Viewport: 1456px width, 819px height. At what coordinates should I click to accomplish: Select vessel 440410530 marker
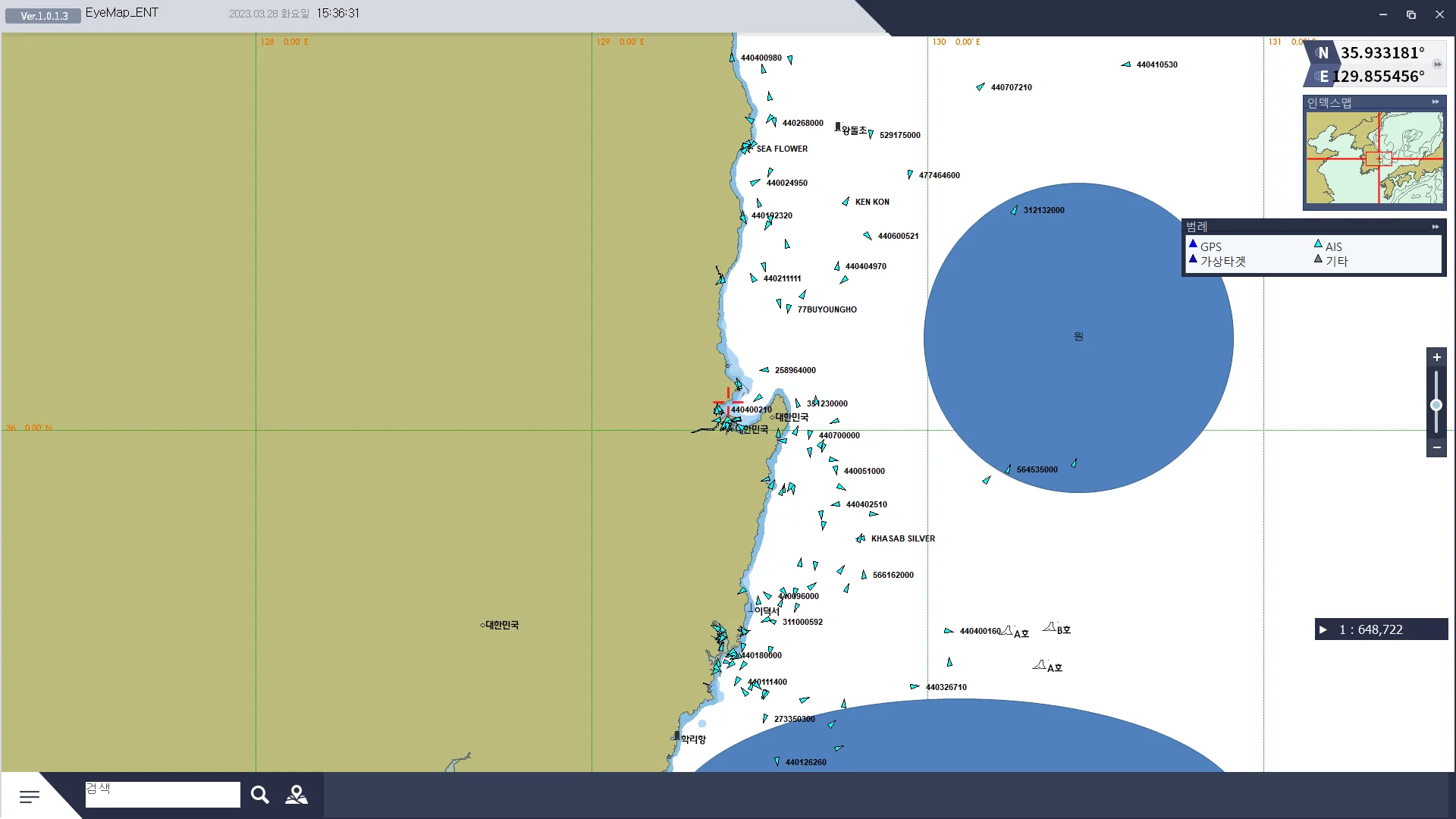(x=1126, y=64)
